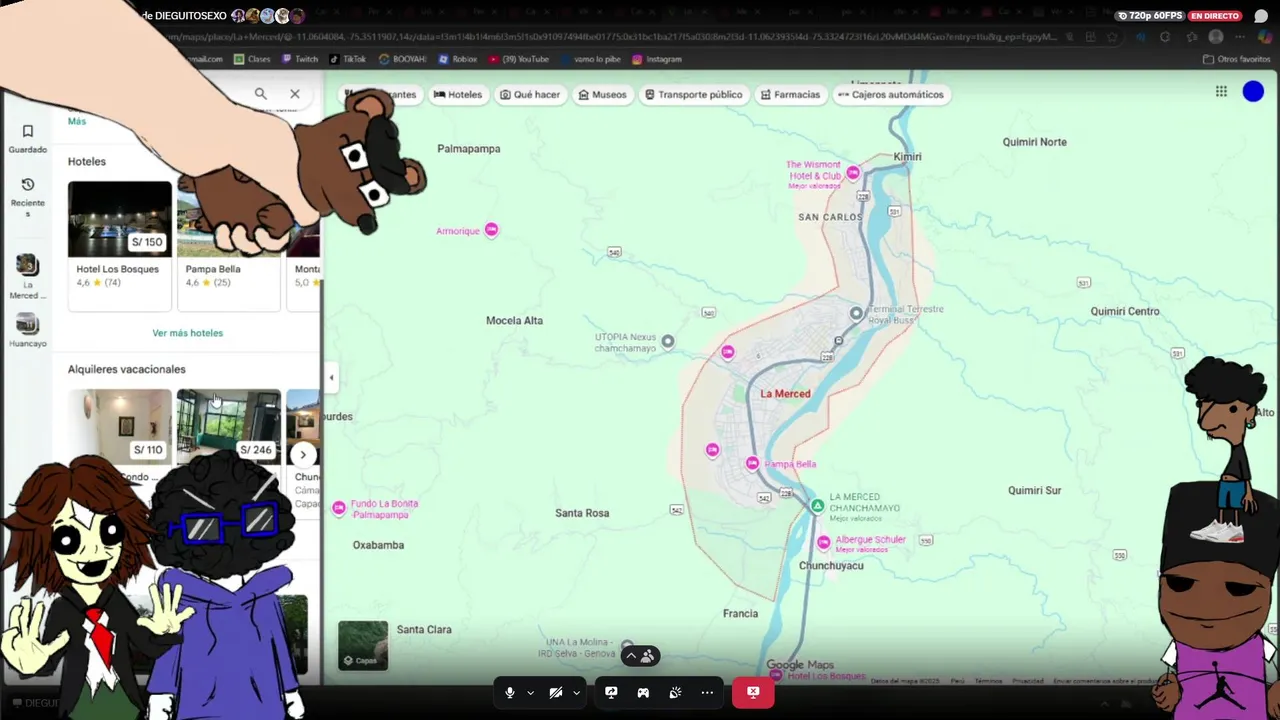This screenshot has width=1280, height=720.
Task: Click The Wismont Hotel & Club pin
Action: pos(853,173)
